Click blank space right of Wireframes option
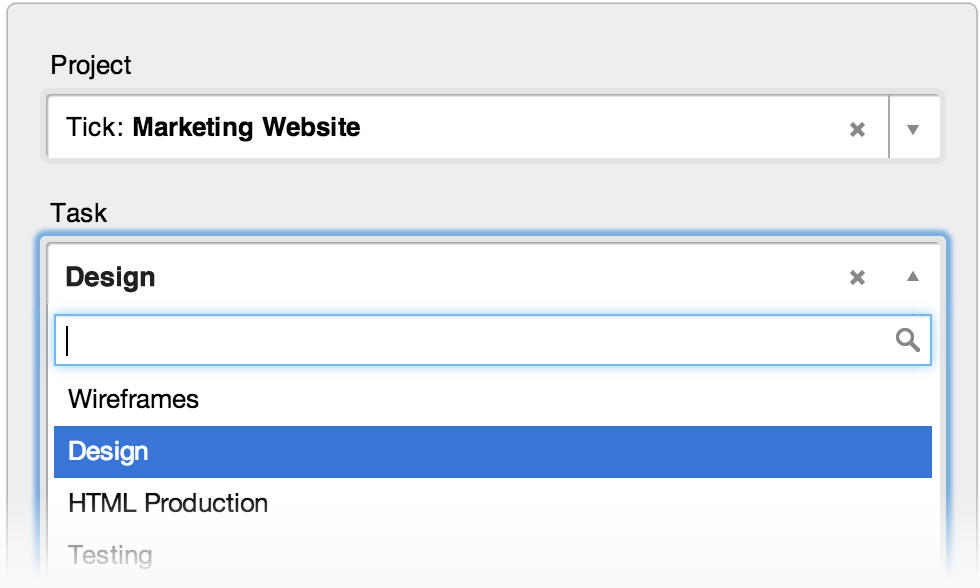This screenshot has height=588, width=980. (x=600, y=400)
